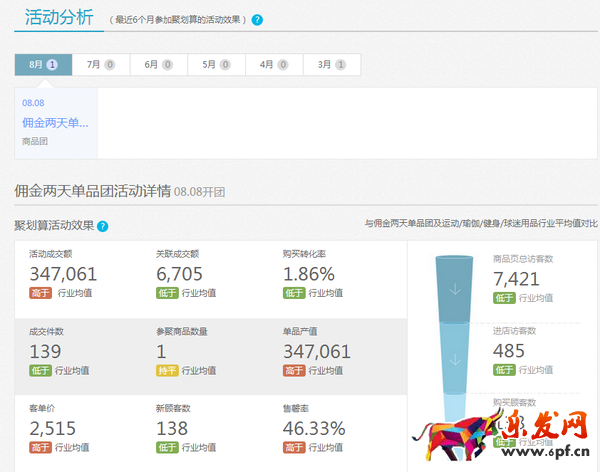Viewport: 600px width, 472px height.
Task: Click the 高于 badge under 单品产值
Action: pos(294,370)
